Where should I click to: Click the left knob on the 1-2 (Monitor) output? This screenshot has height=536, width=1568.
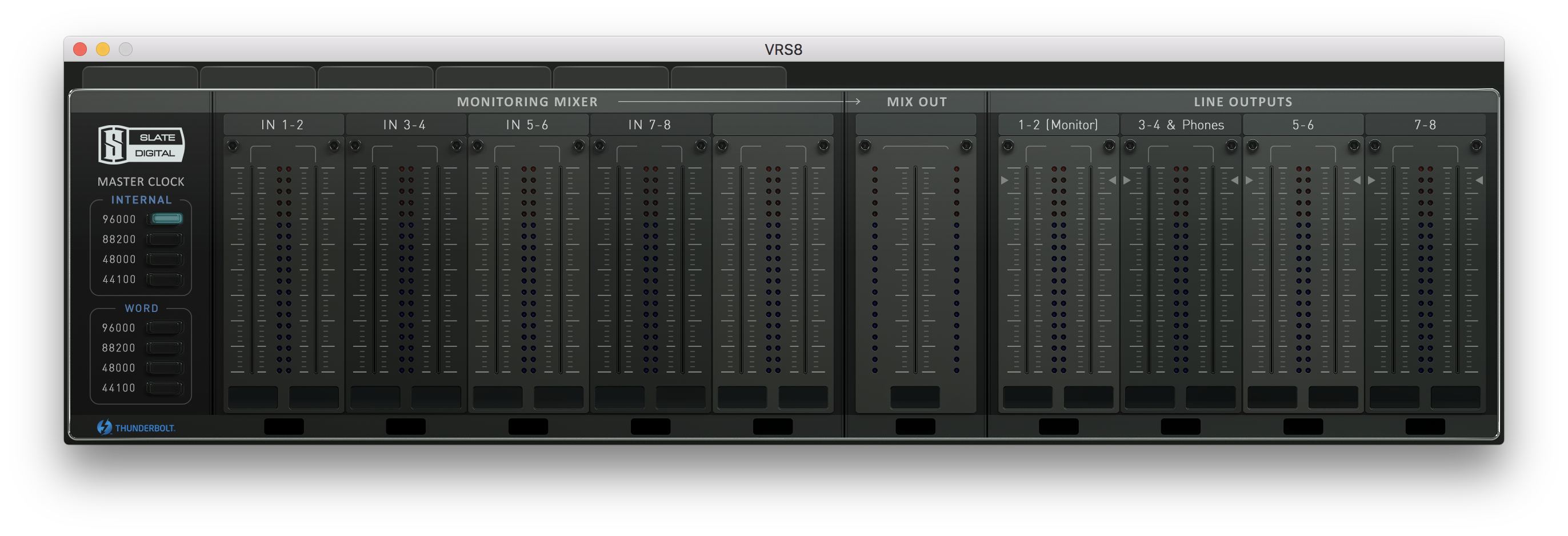tap(1008, 146)
